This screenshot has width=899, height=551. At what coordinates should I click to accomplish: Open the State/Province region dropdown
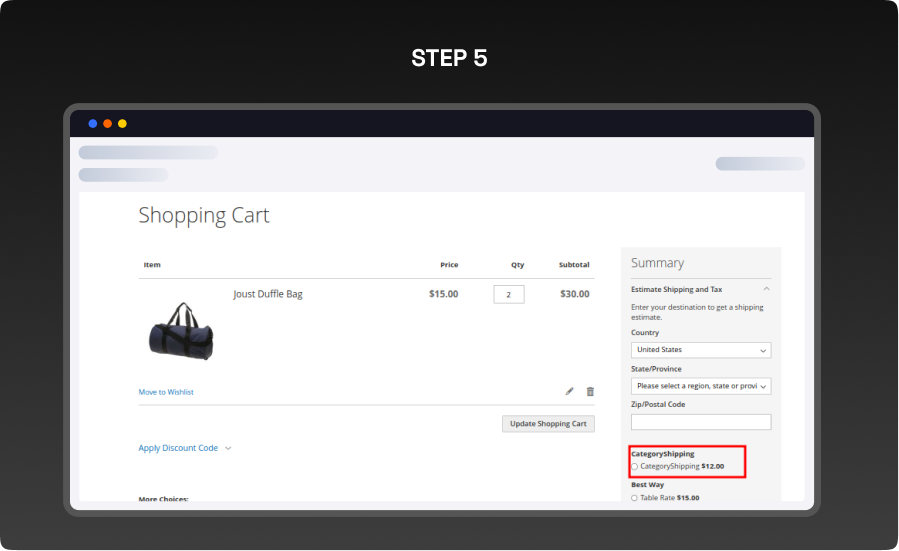701,386
